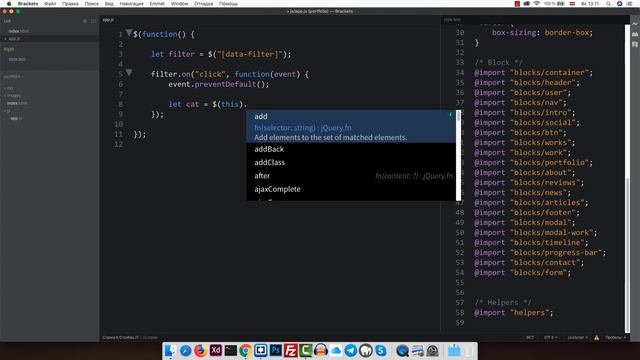Launch FileZilla from the dock
Viewport: 640px width, 360px height.
click(x=291, y=350)
